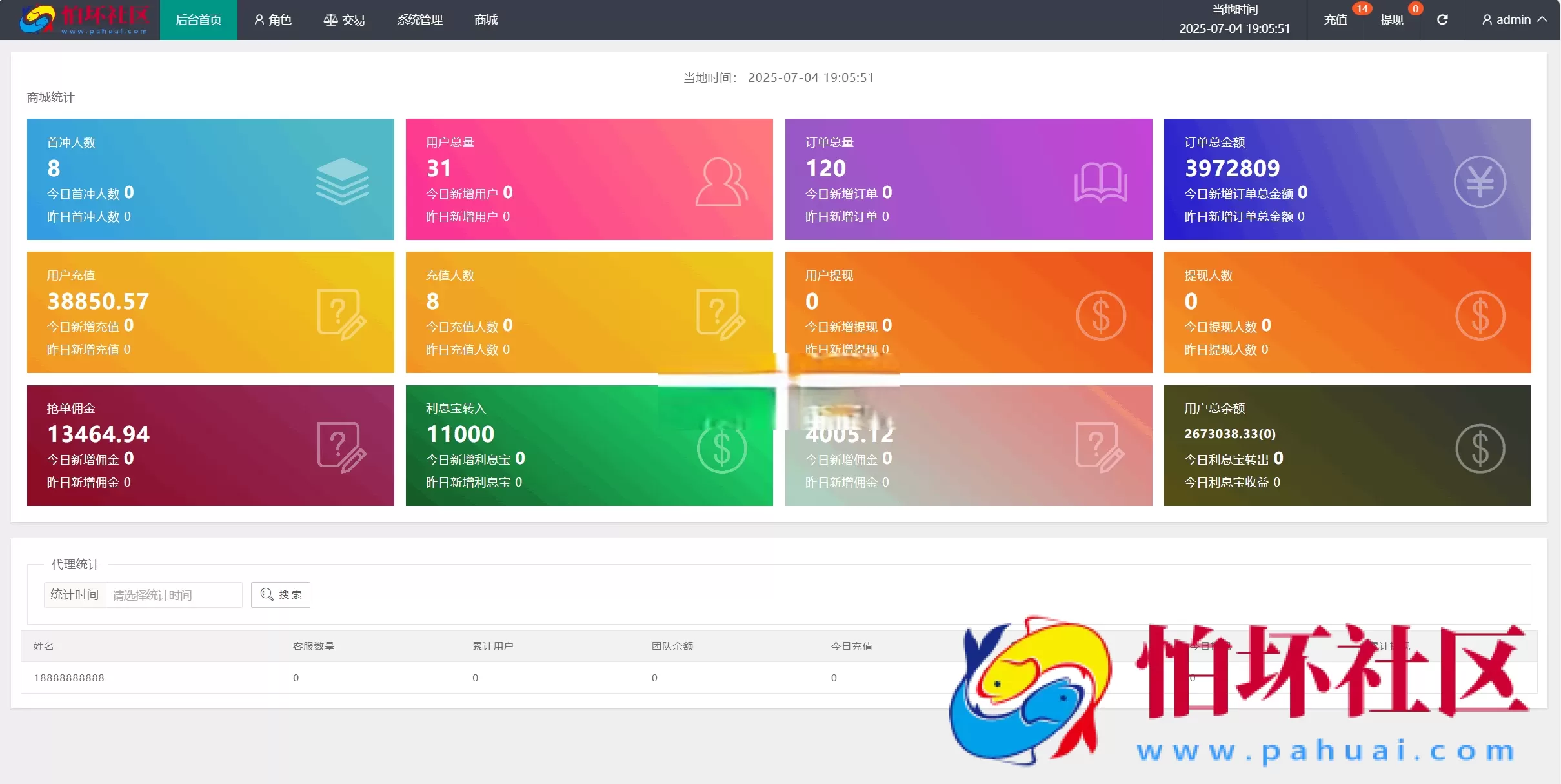Click the users icon on 用户总量 card
The width and height of the screenshot is (1561, 784).
(721, 182)
